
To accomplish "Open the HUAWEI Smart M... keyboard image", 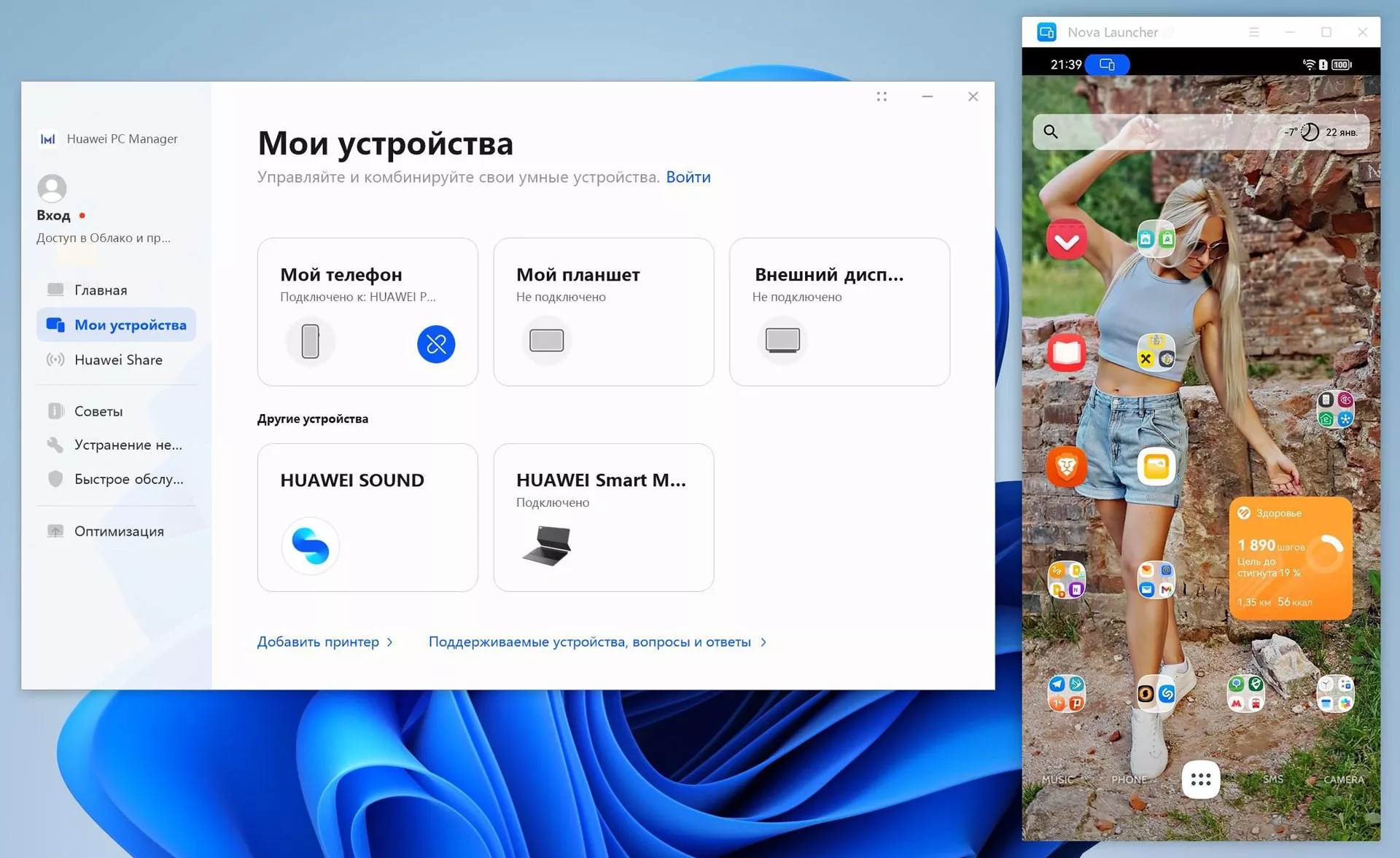I will pos(547,546).
